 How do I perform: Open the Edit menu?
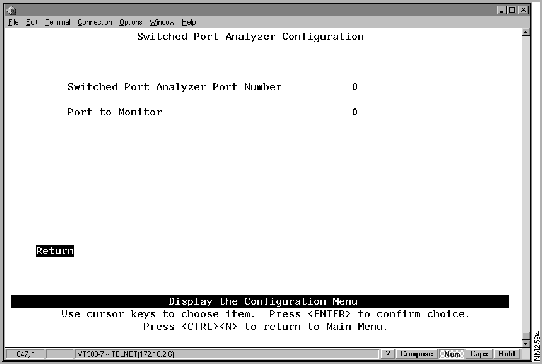coord(31,22)
